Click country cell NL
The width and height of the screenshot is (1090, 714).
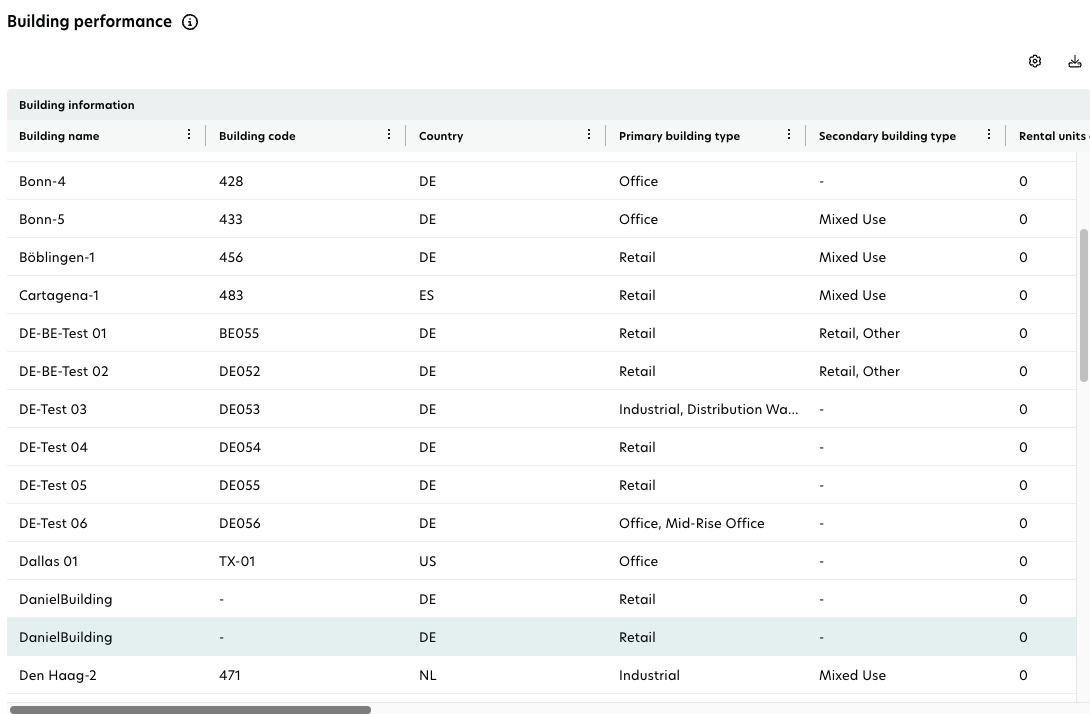428,676
